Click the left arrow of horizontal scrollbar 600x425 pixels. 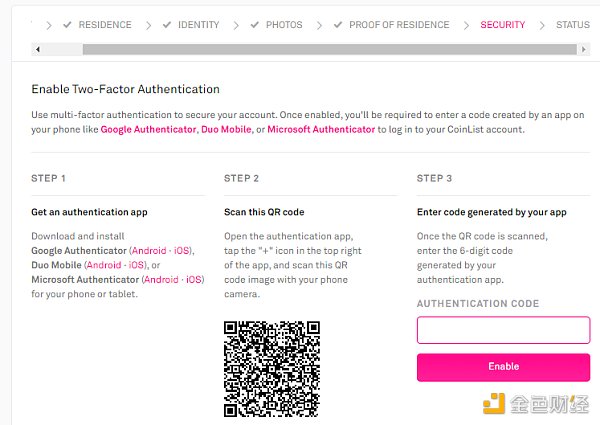[37, 48]
